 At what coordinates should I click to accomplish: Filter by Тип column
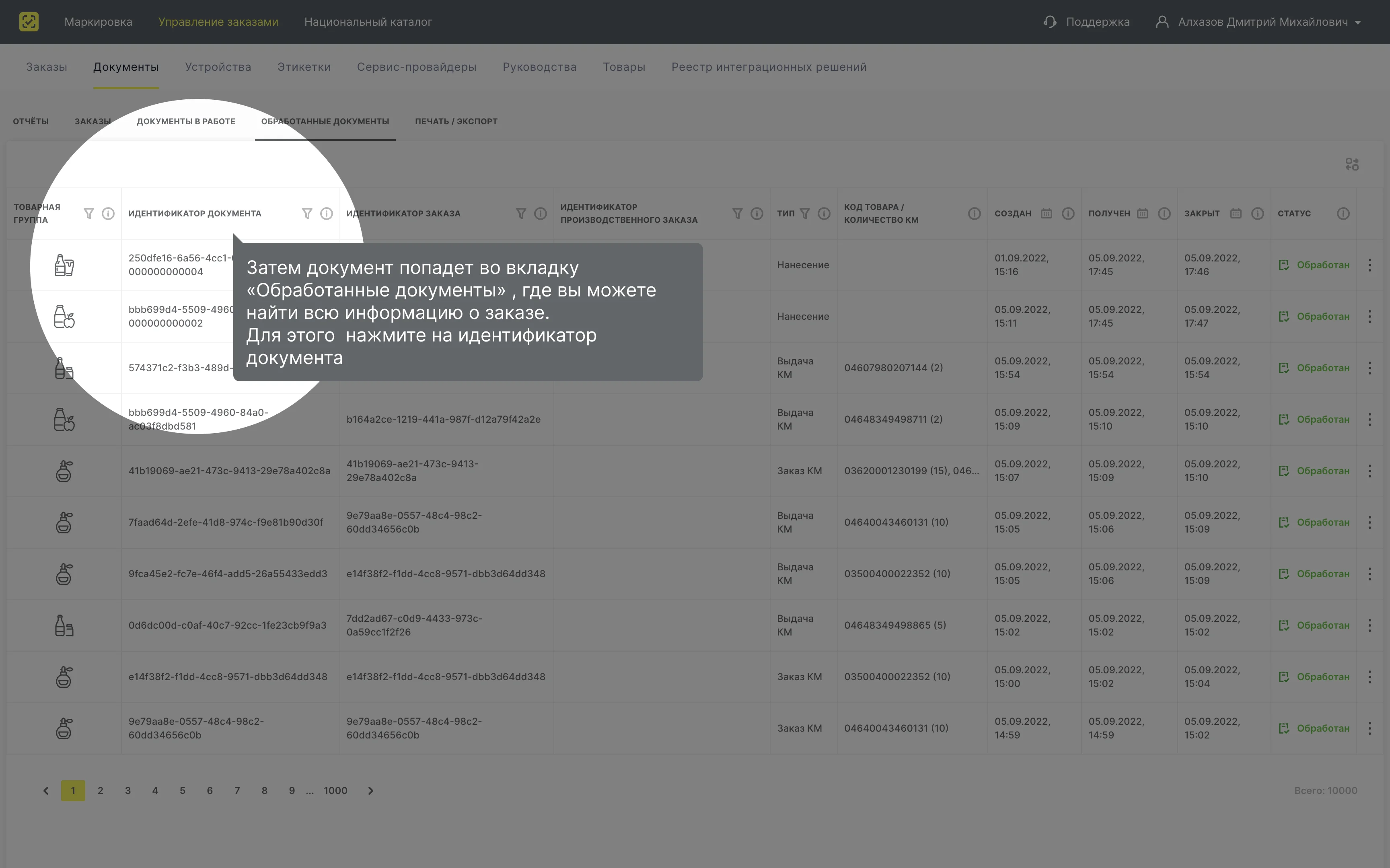[x=805, y=214]
